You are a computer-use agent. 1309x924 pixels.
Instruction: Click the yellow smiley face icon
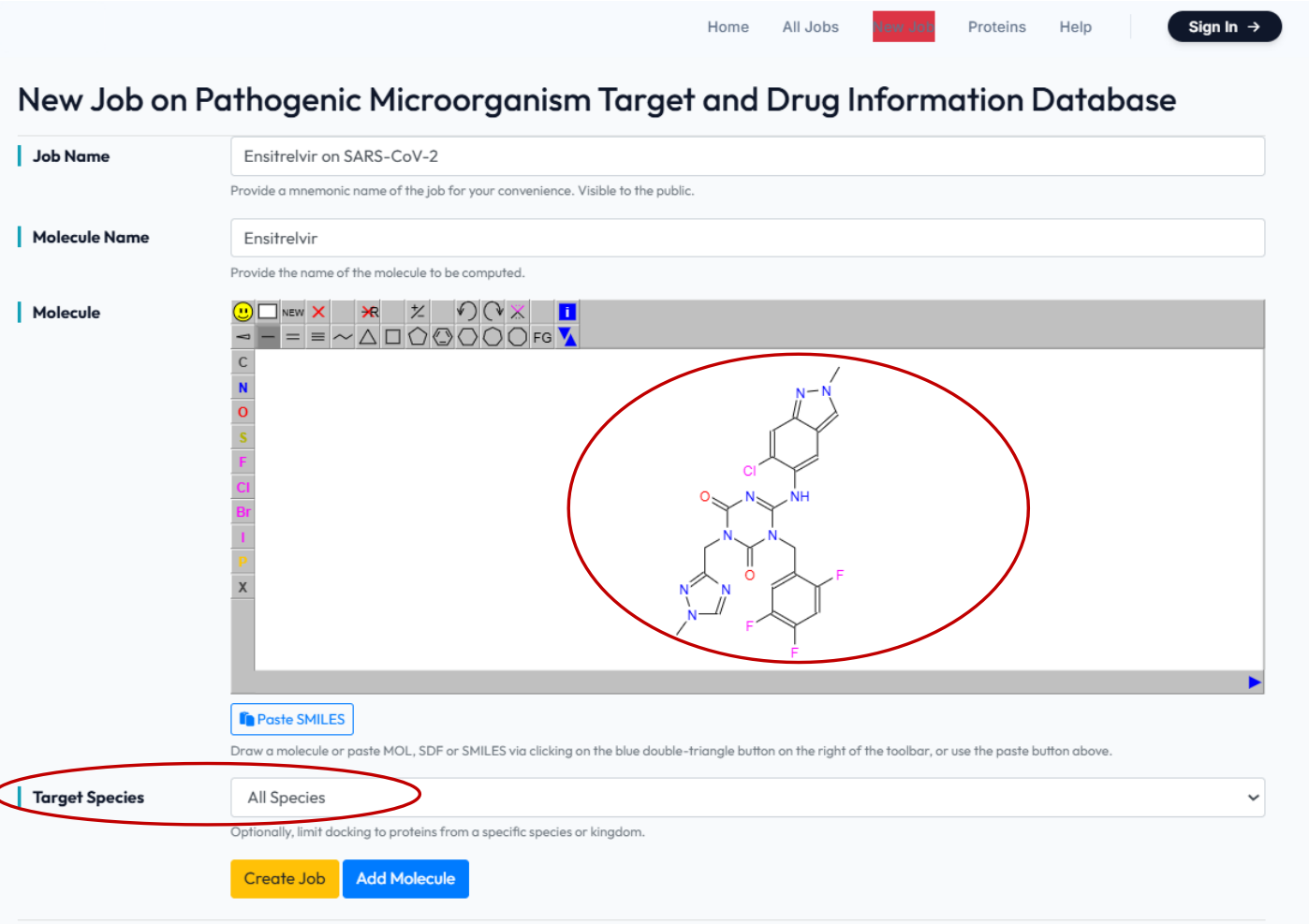243,312
